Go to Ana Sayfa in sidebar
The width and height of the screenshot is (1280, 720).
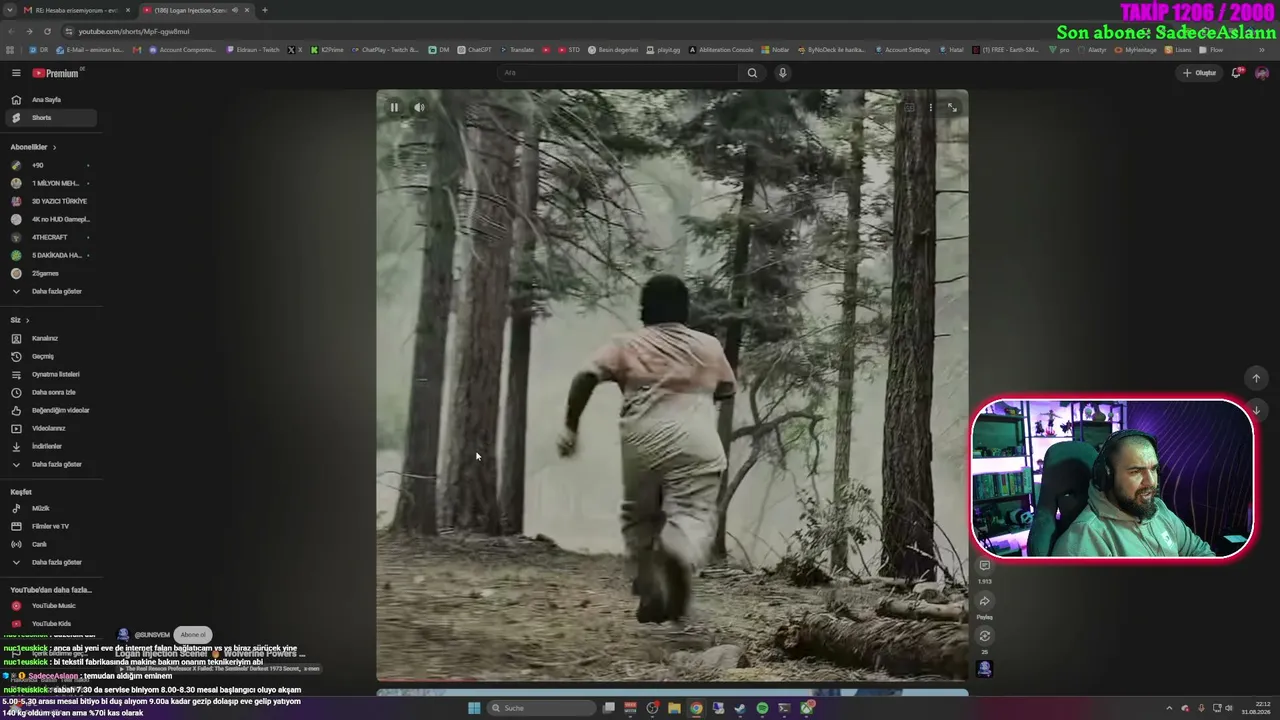tap(50, 100)
